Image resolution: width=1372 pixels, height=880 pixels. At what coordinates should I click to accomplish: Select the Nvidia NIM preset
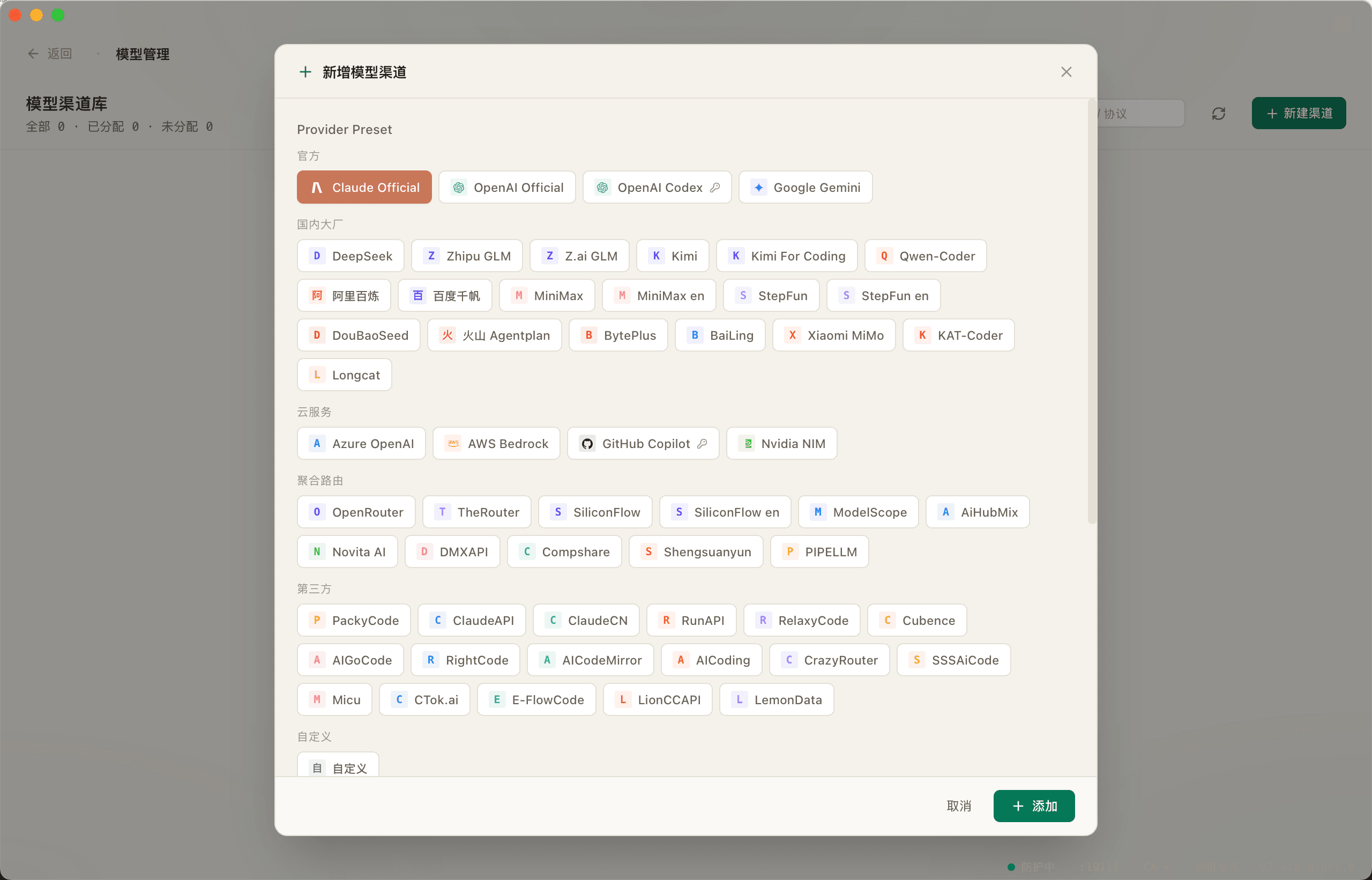(781, 443)
